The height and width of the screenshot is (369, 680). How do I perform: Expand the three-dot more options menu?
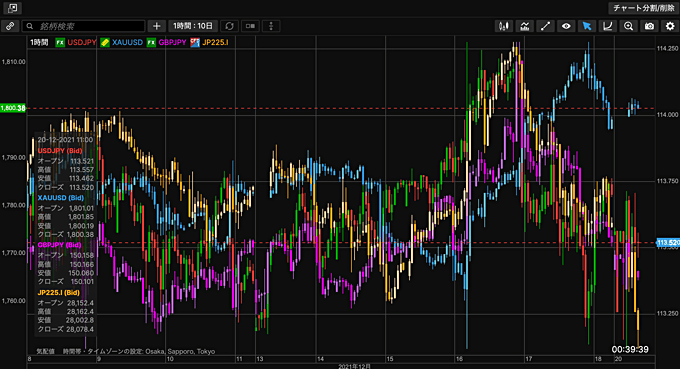coord(271,26)
